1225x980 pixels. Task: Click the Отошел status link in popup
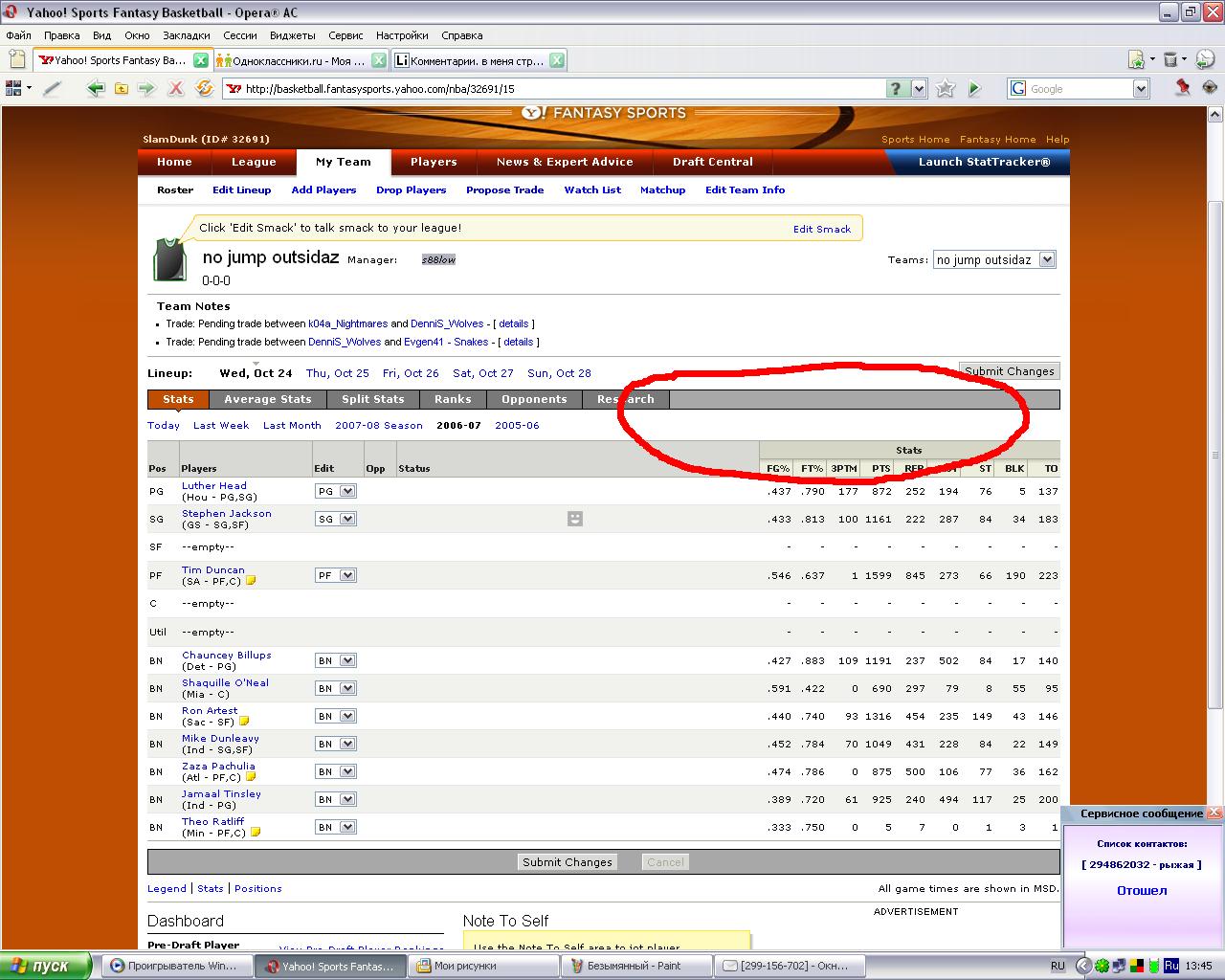(1142, 890)
